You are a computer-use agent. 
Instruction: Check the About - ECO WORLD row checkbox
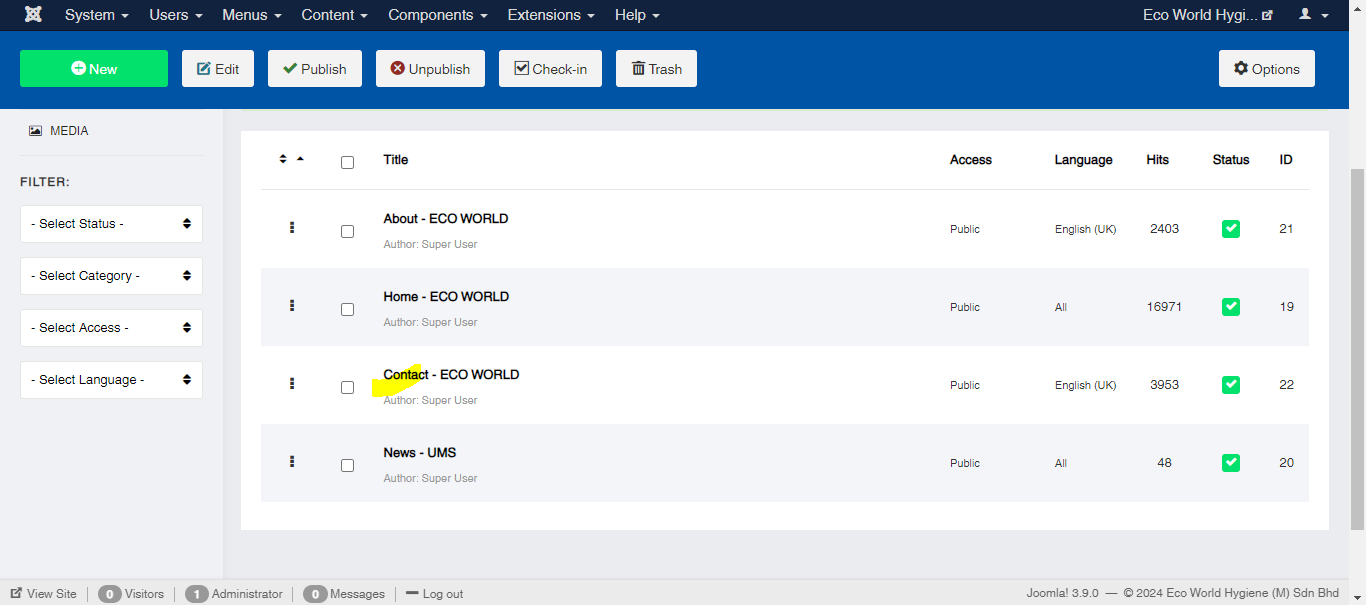click(x=347, y=231)
